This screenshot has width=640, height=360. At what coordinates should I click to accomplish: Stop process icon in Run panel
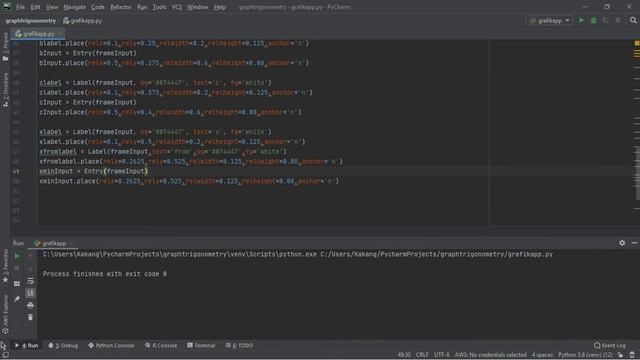point(17,269)
